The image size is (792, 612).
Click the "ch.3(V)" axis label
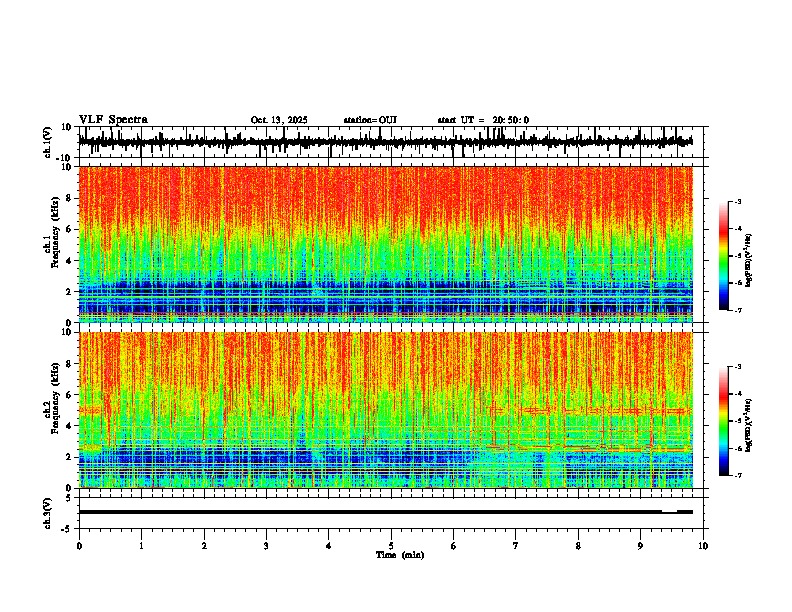[x=48, y=513]
